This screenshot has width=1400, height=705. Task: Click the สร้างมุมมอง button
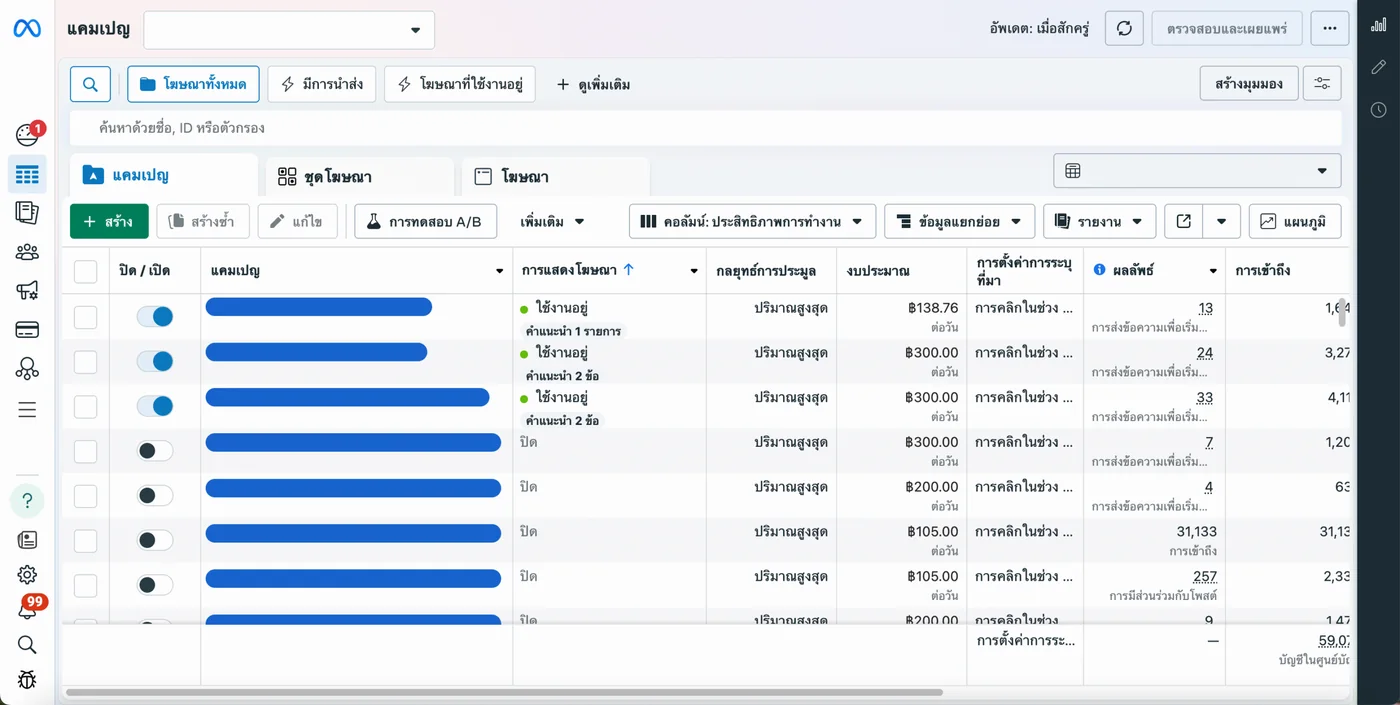click(1249, 84)
